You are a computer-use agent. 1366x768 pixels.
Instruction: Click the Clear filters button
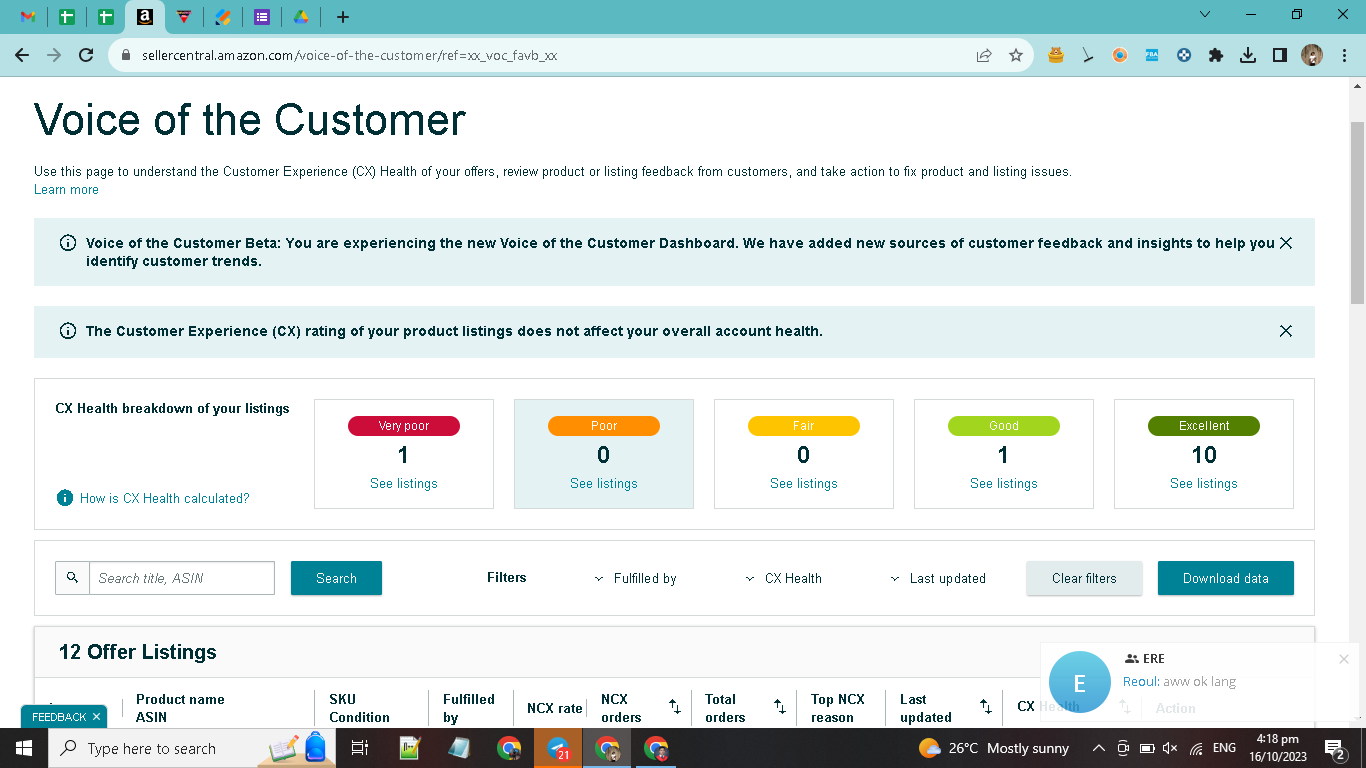[x=1084, y=578]
